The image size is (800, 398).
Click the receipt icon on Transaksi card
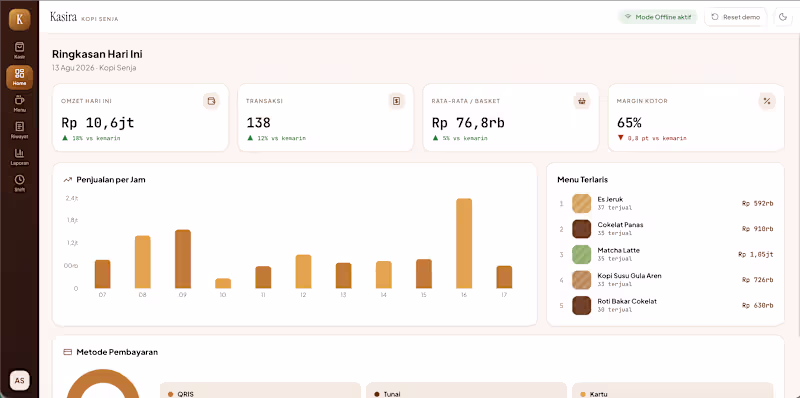pyautogui.click(x=396, y=101)
